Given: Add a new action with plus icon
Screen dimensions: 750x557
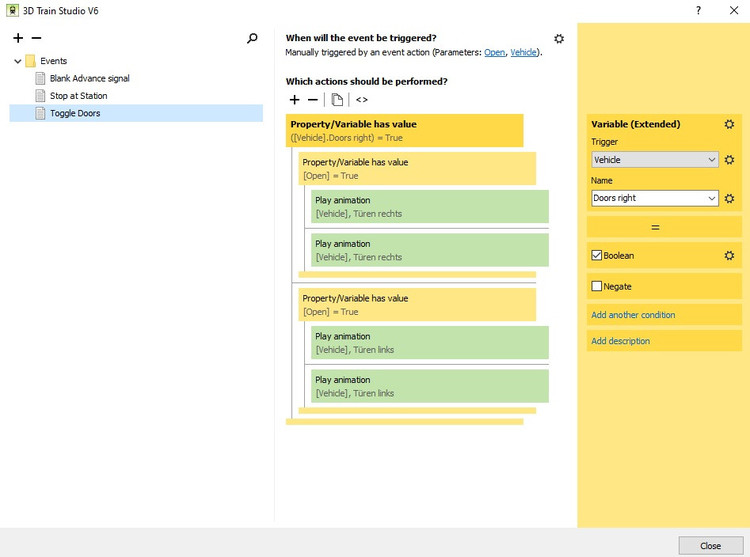Looking at the screenshot, I should pos(294,100).
